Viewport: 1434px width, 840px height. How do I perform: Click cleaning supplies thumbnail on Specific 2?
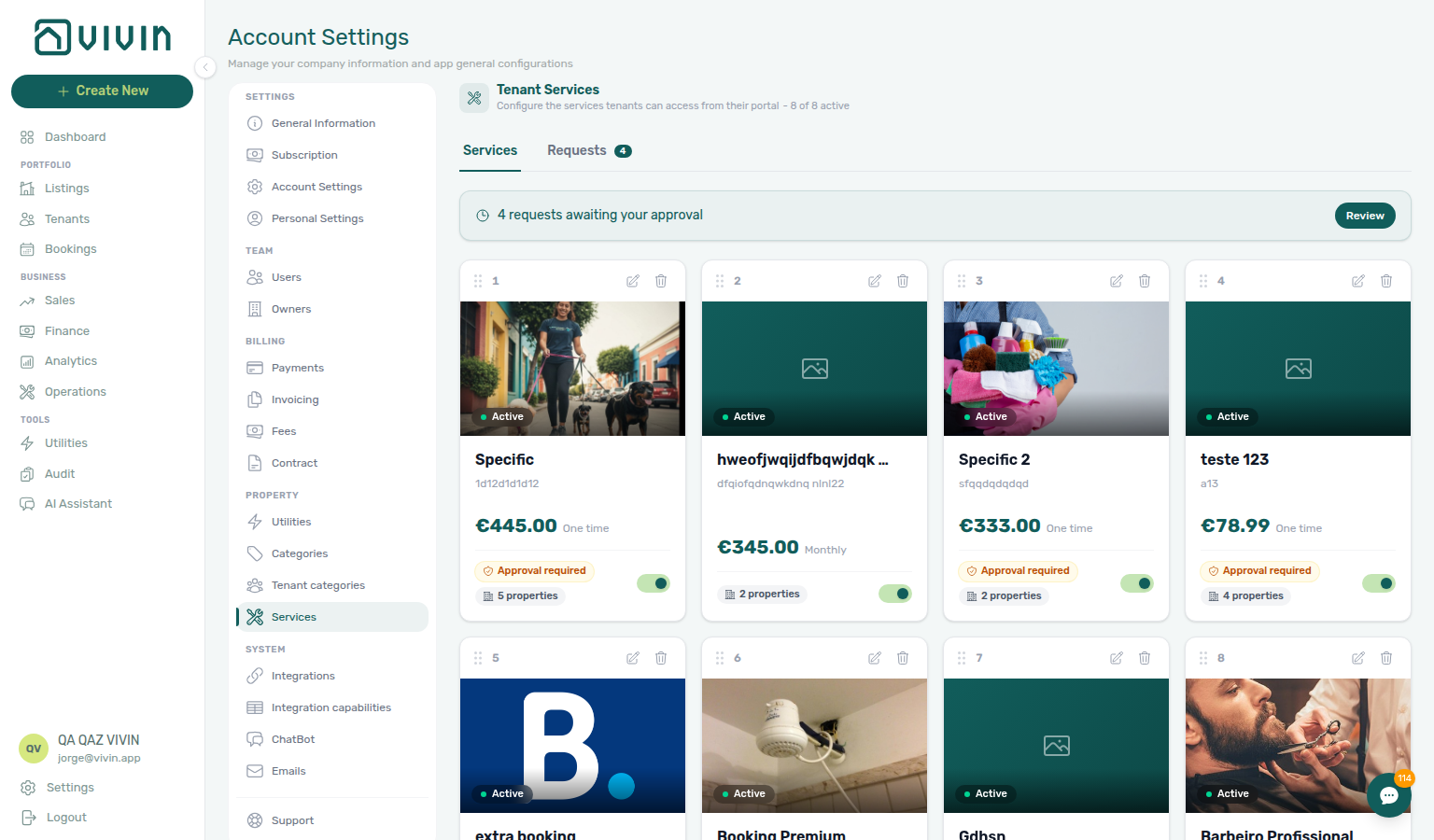(1056, 369)
